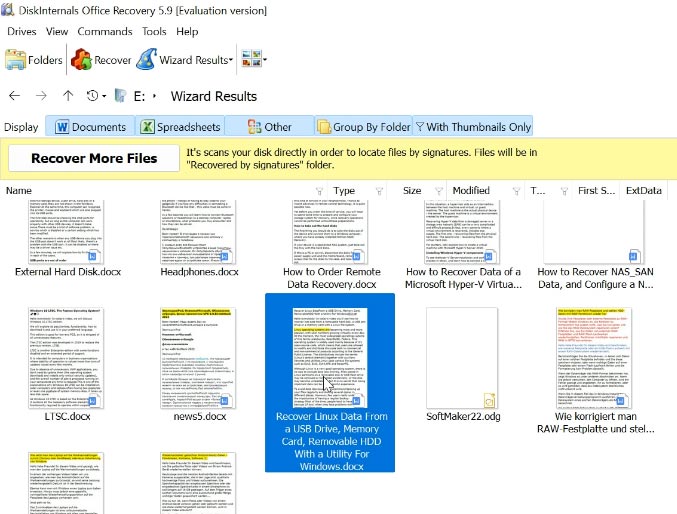677x514 pixels.
Task: Click the Recover toolbar button
Action: click(x=101, y=60)
